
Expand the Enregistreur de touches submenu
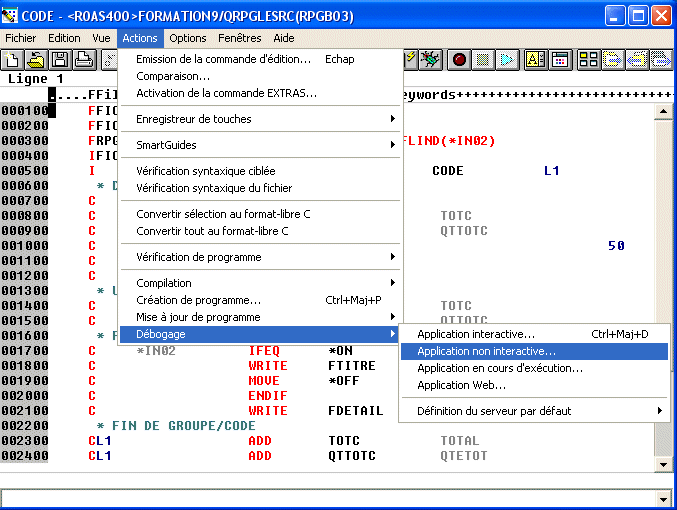(260, 119)
